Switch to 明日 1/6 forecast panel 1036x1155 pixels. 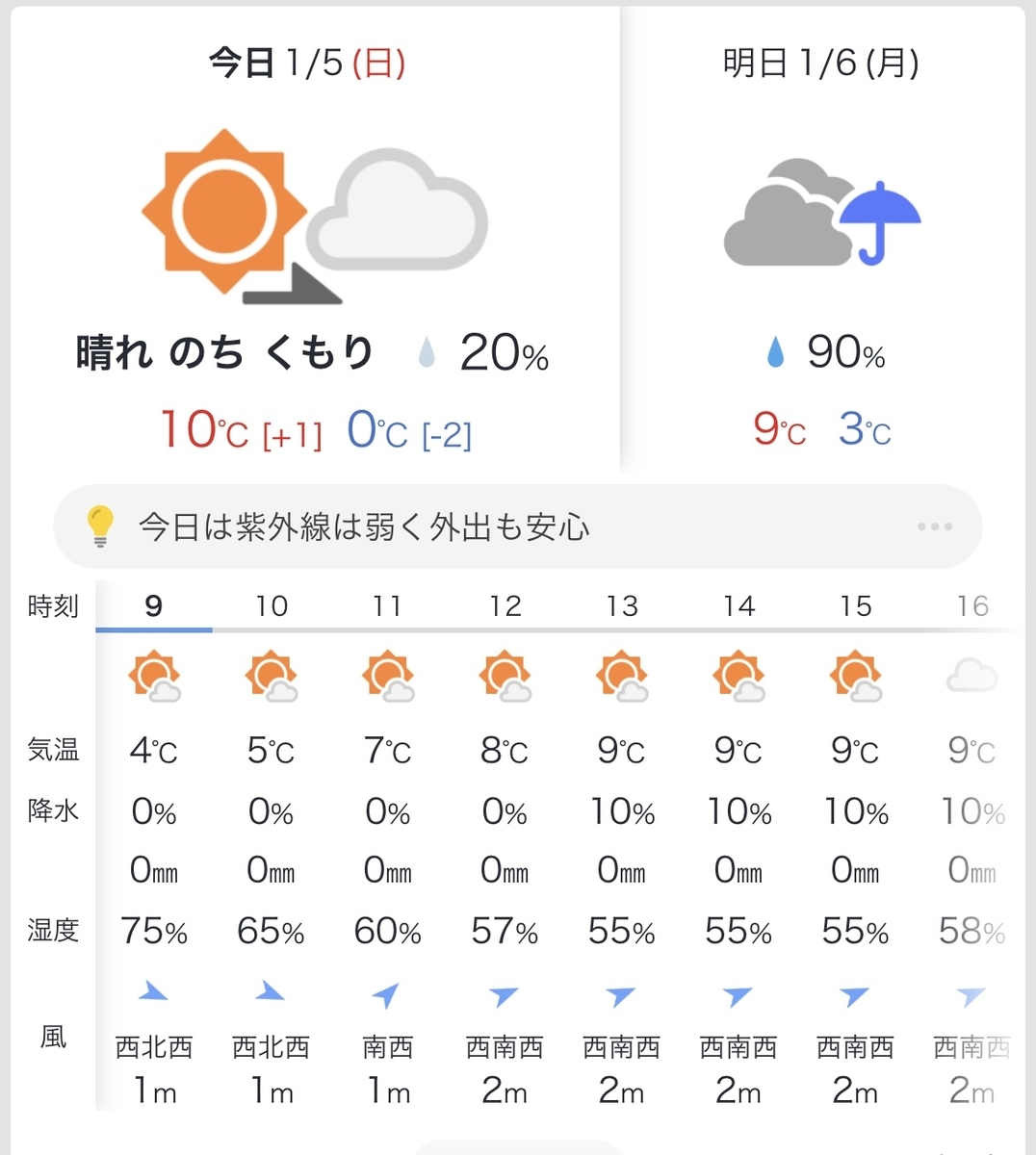tap(821, 64)
